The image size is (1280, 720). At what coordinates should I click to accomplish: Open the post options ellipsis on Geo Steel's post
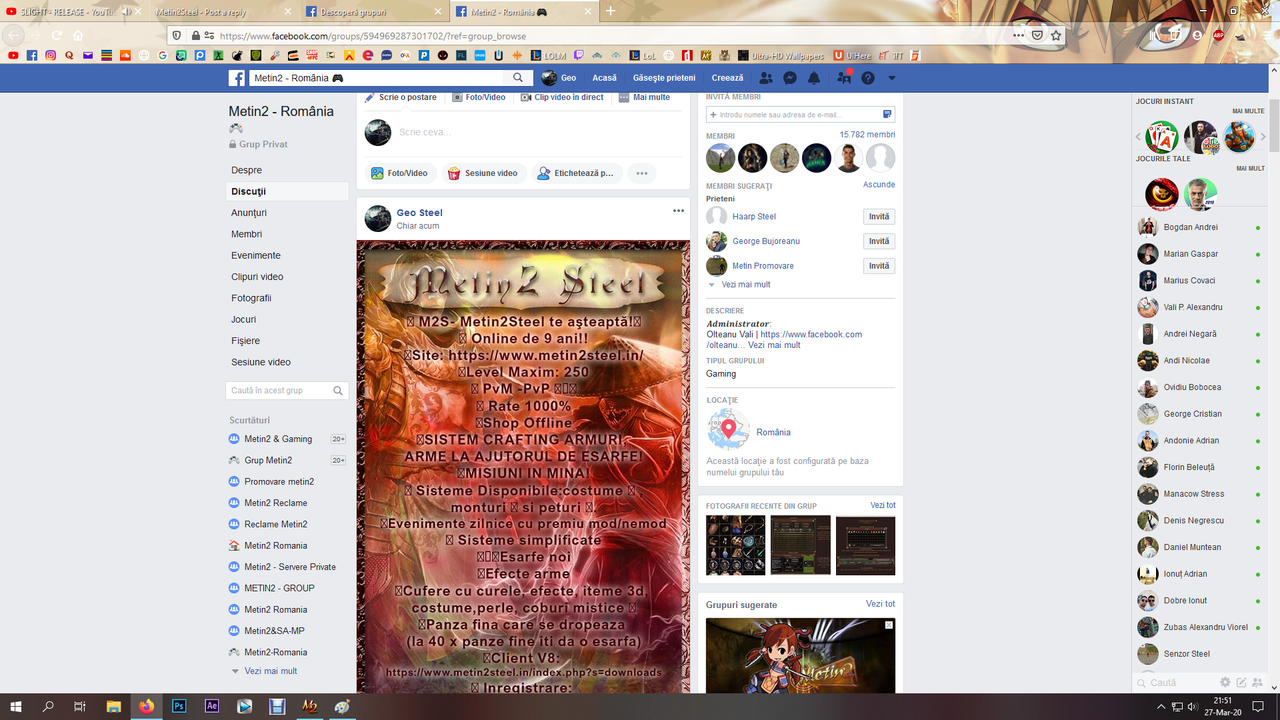(678, 211)
